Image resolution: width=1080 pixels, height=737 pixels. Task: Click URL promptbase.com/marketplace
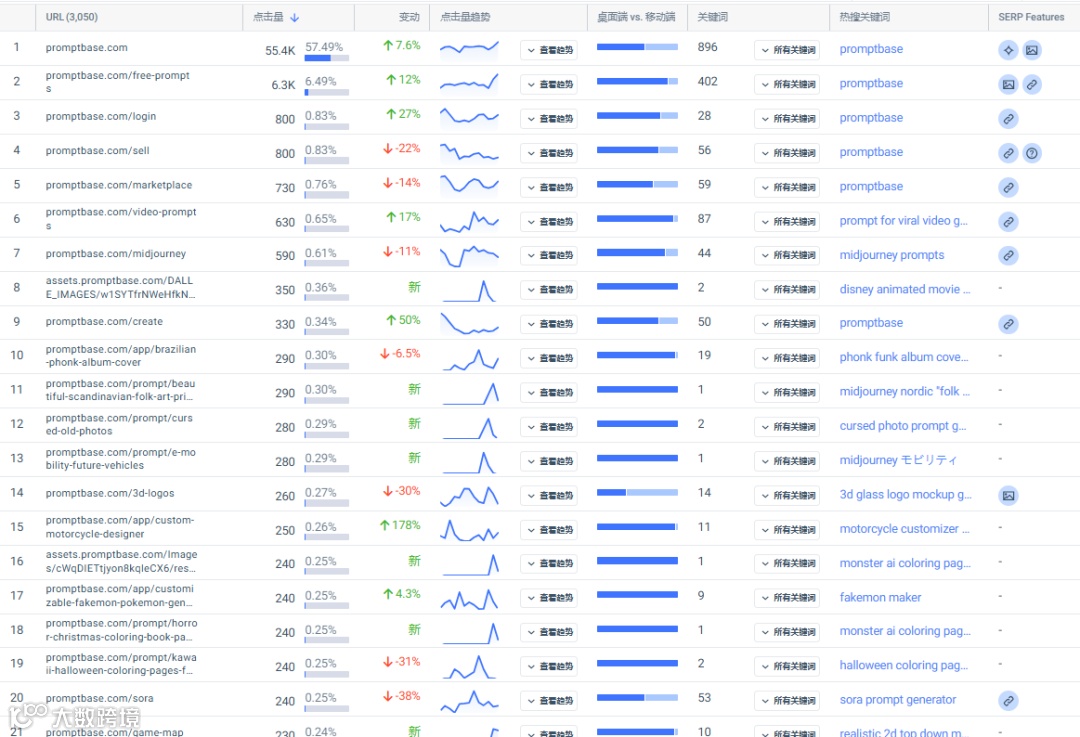pyautogui.click(x=118, y=185)
